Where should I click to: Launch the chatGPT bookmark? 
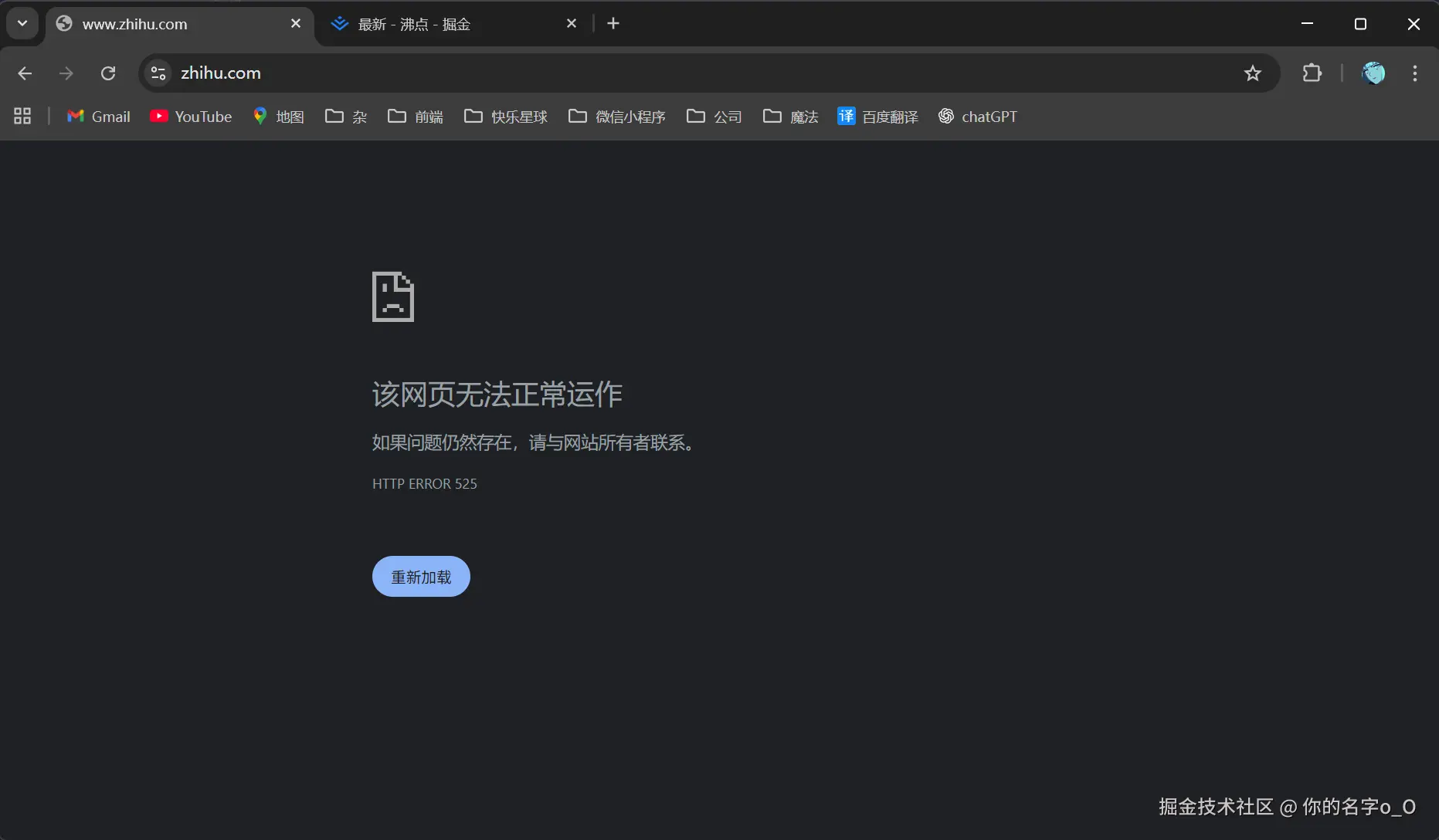click(977, 117)
